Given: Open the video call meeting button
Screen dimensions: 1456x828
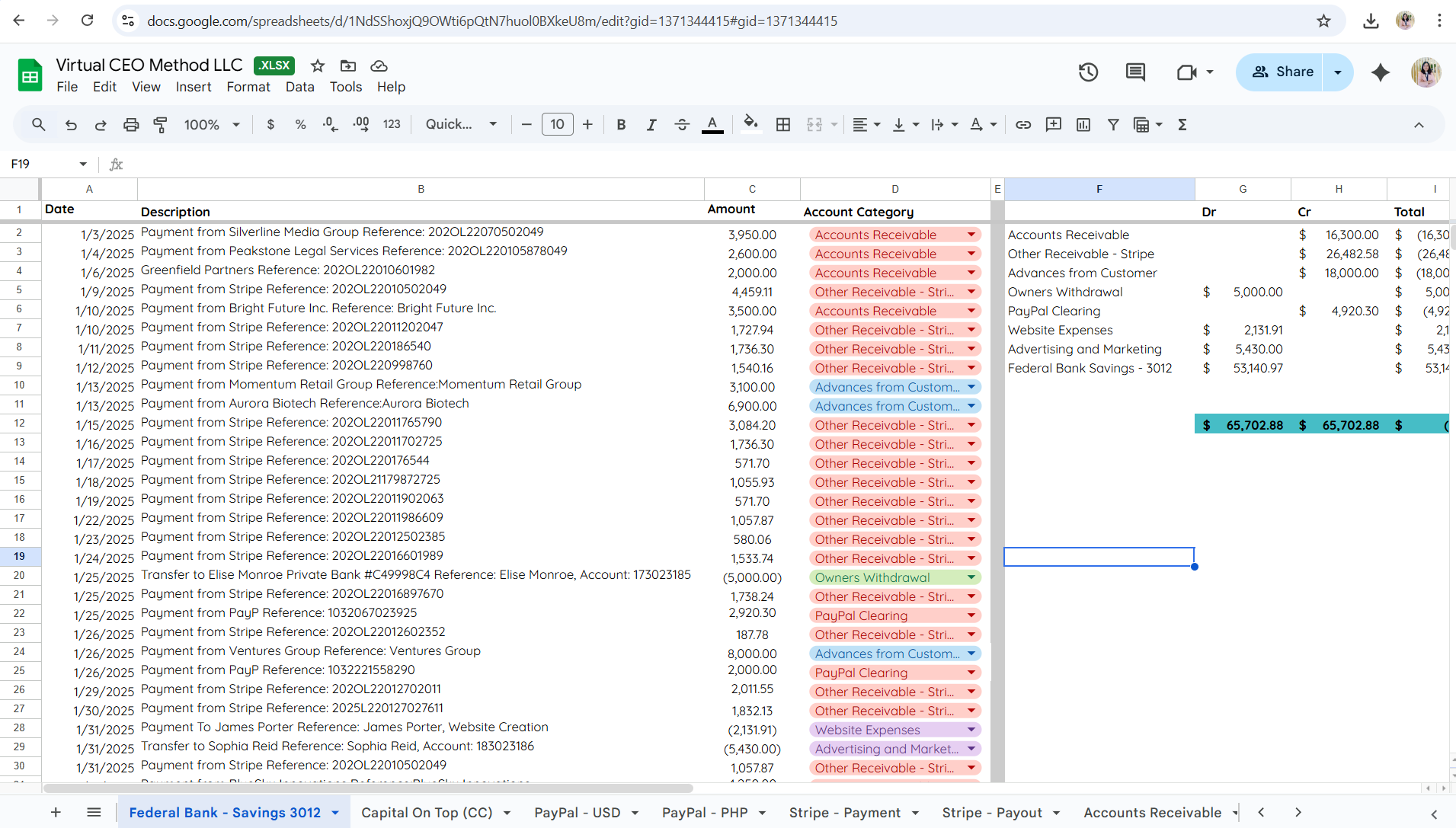Looking at the screenshot, I should tap(1186, 72).
